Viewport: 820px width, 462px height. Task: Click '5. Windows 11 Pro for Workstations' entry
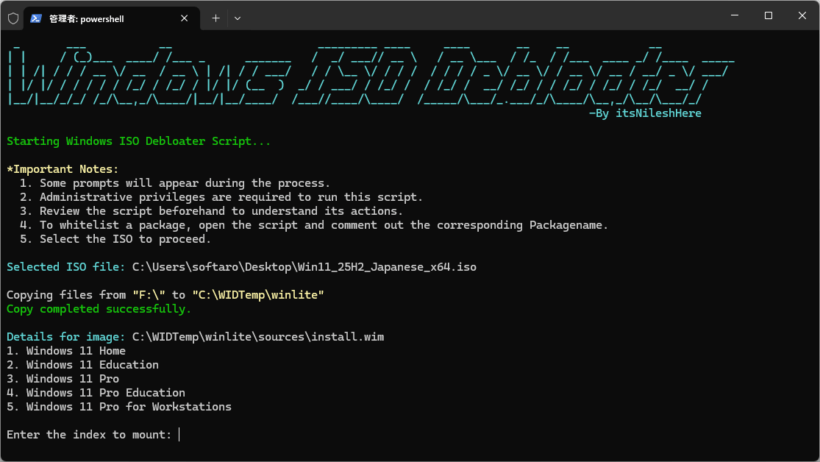coord(119,407)
